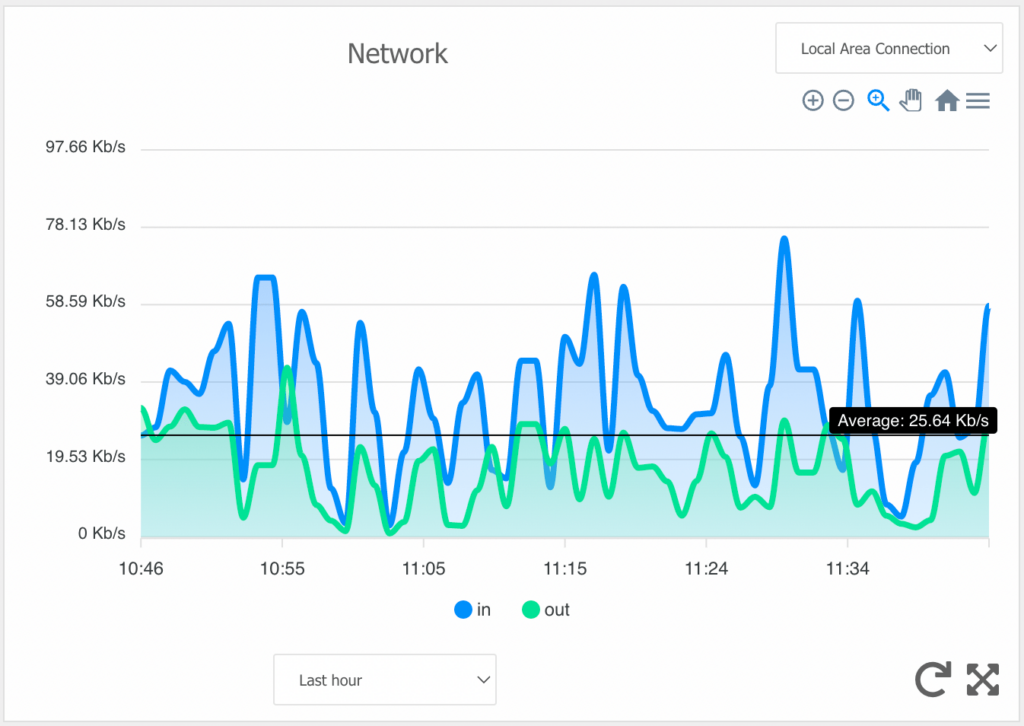Screen dimensions: 1024x726
Task: Zoom into the chart with plus icon
Action: [813, 100]
